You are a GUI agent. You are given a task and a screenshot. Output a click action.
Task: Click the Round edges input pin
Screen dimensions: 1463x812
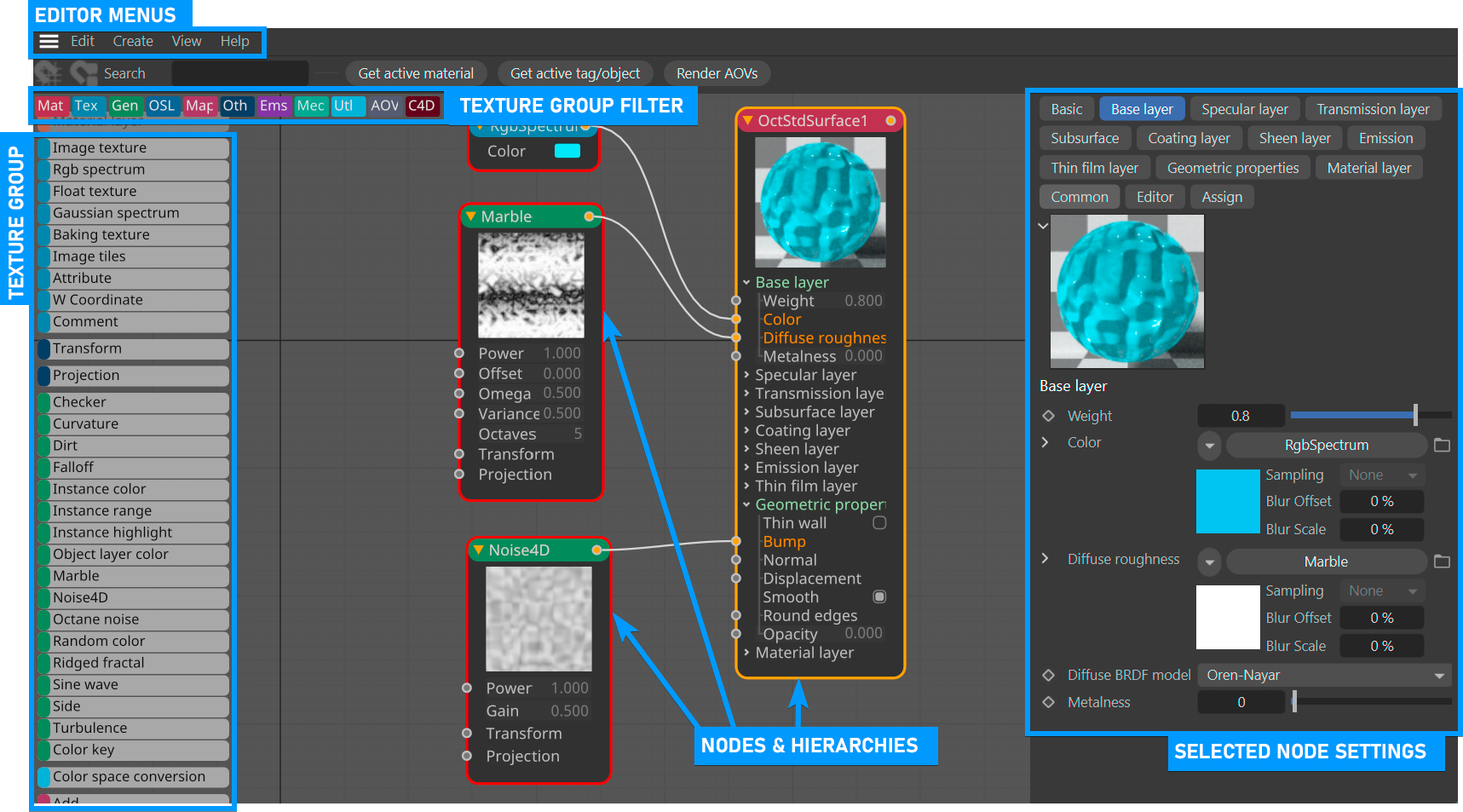click(x=736, y=615)
